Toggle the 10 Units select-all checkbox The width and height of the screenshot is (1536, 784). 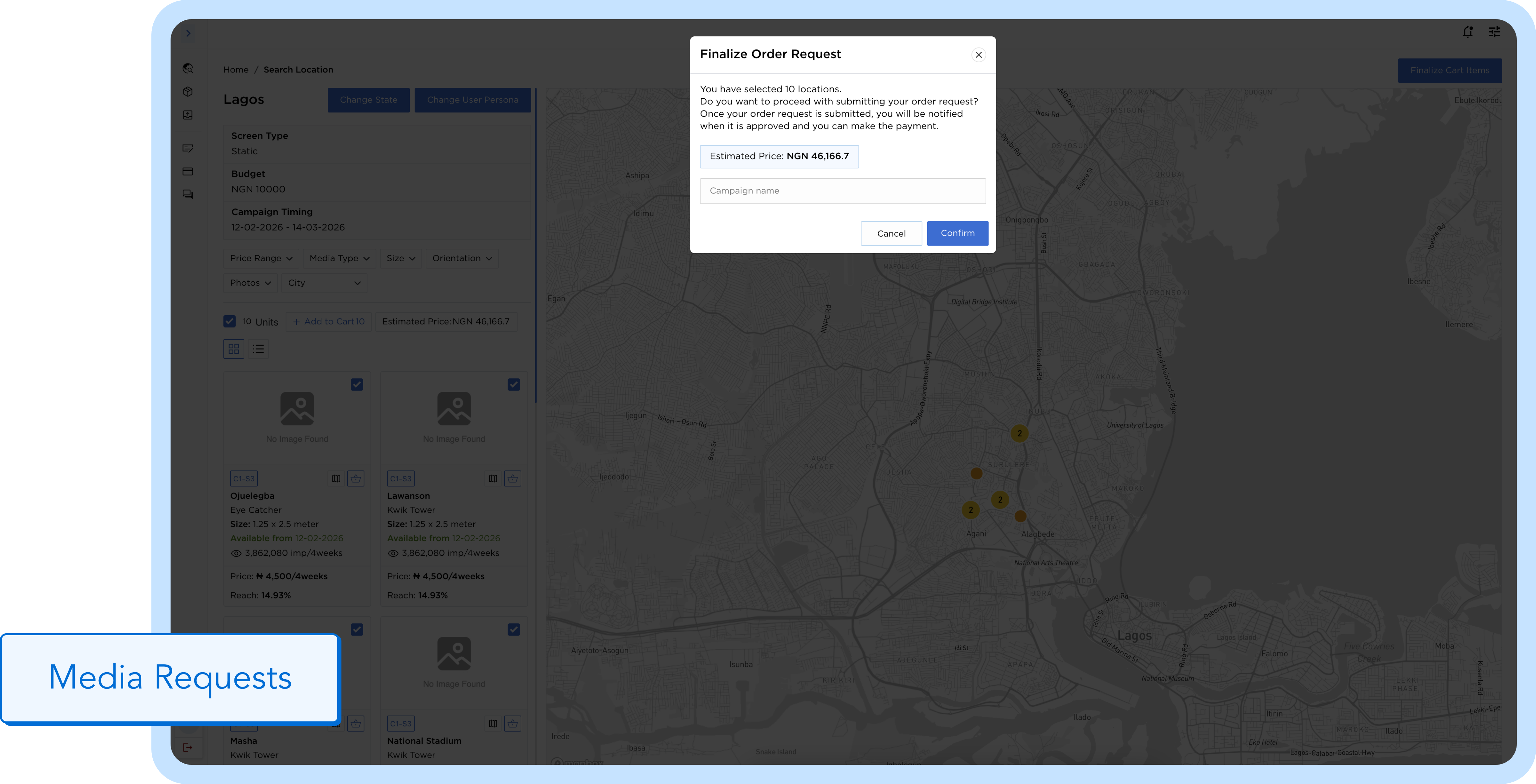(230, 321)
